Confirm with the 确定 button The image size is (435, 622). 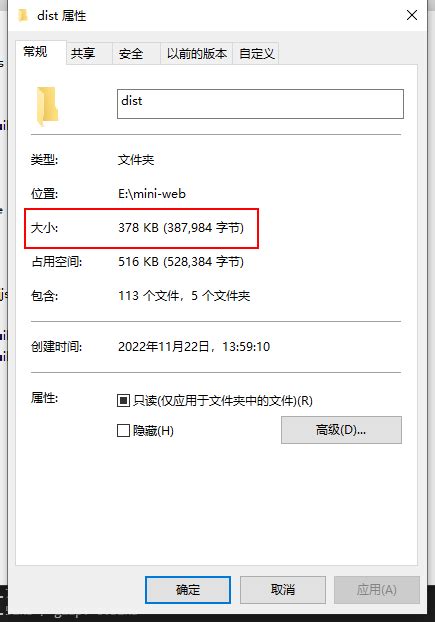(188, 589)
